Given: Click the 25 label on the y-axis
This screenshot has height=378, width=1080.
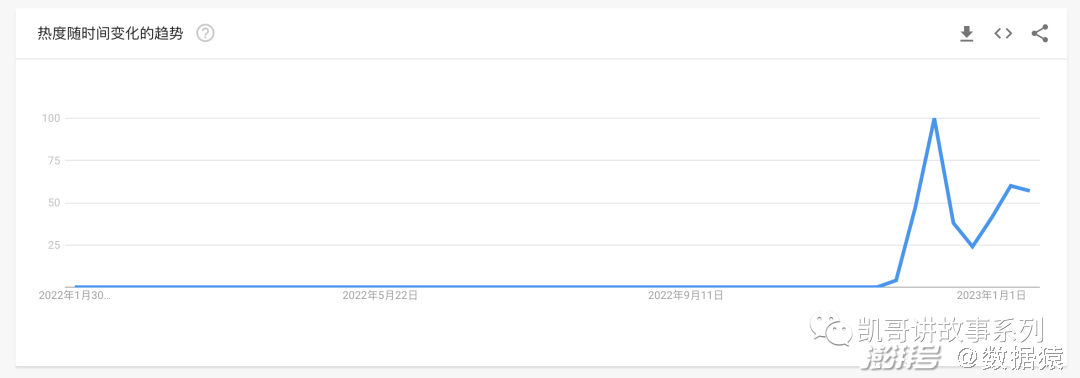Looking at the screenshot, I should point(54,245).
